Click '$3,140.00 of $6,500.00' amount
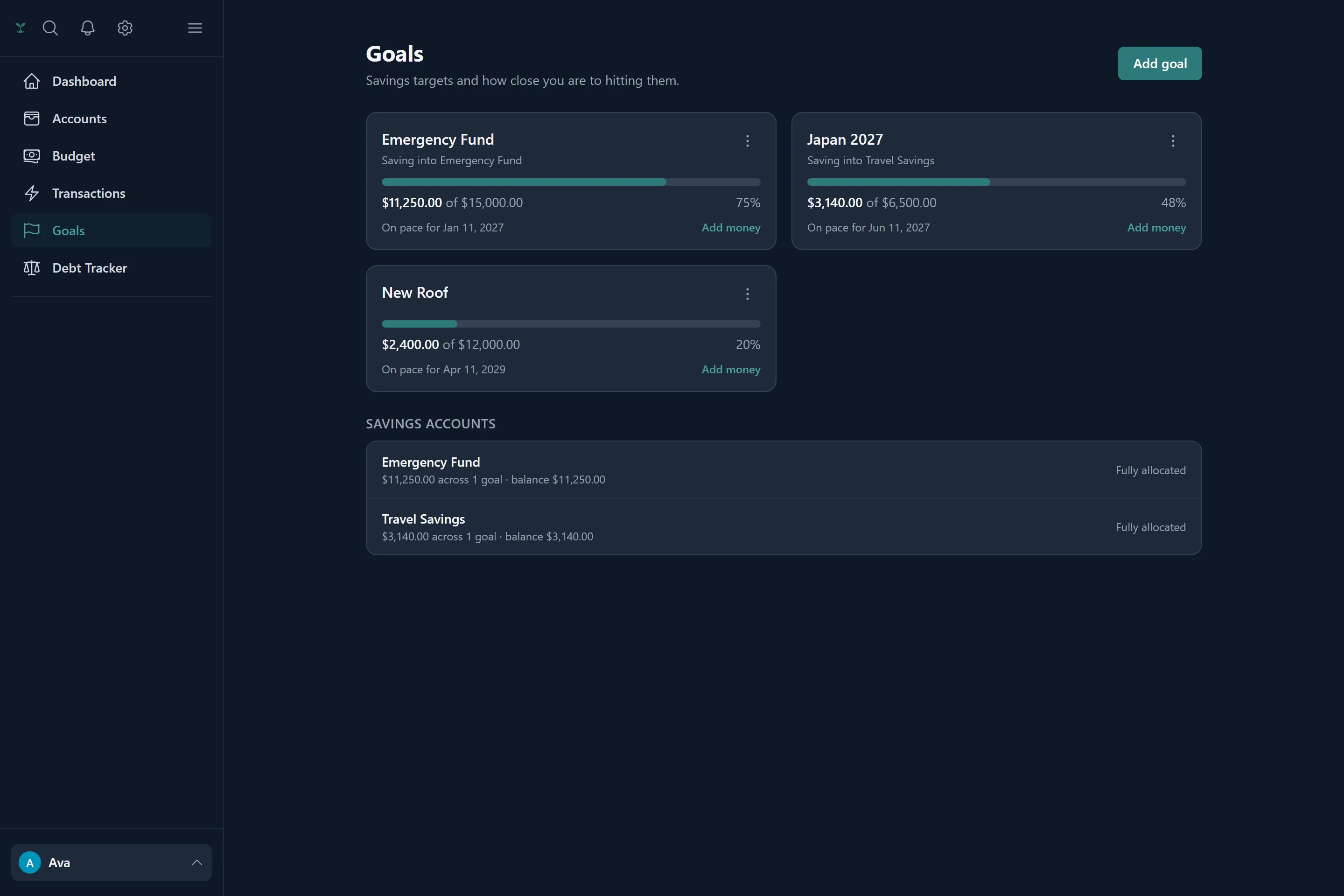The height and width of the screenshot is (896, 1344). click(871, 202)
